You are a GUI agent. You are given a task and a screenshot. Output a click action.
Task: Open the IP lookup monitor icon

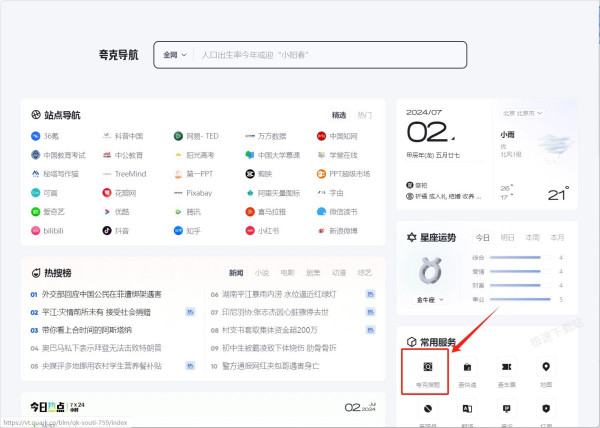[507, 409]
